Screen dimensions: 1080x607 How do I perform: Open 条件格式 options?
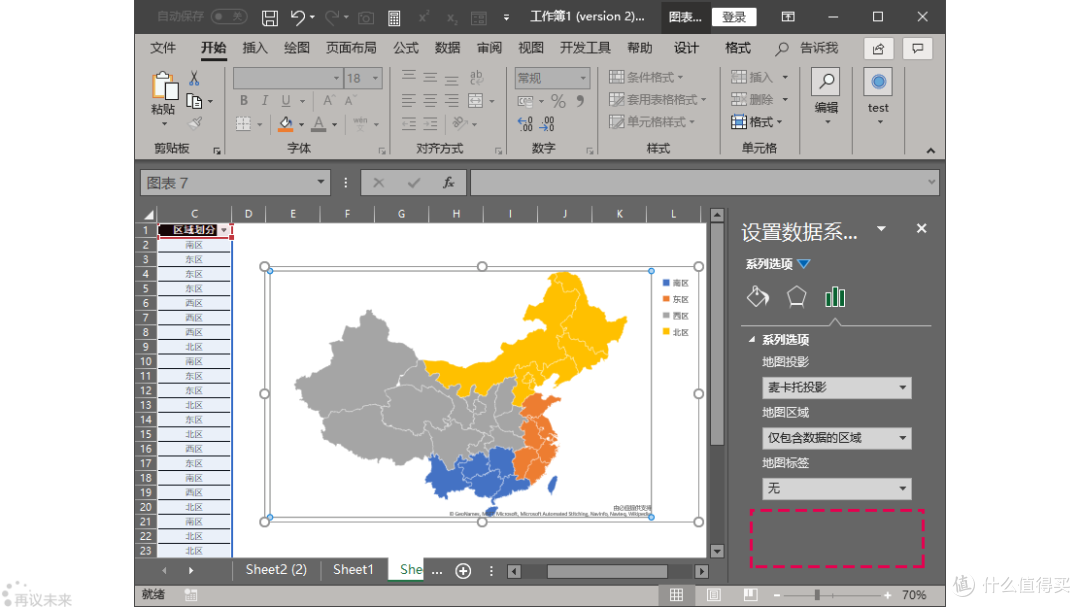646,77
